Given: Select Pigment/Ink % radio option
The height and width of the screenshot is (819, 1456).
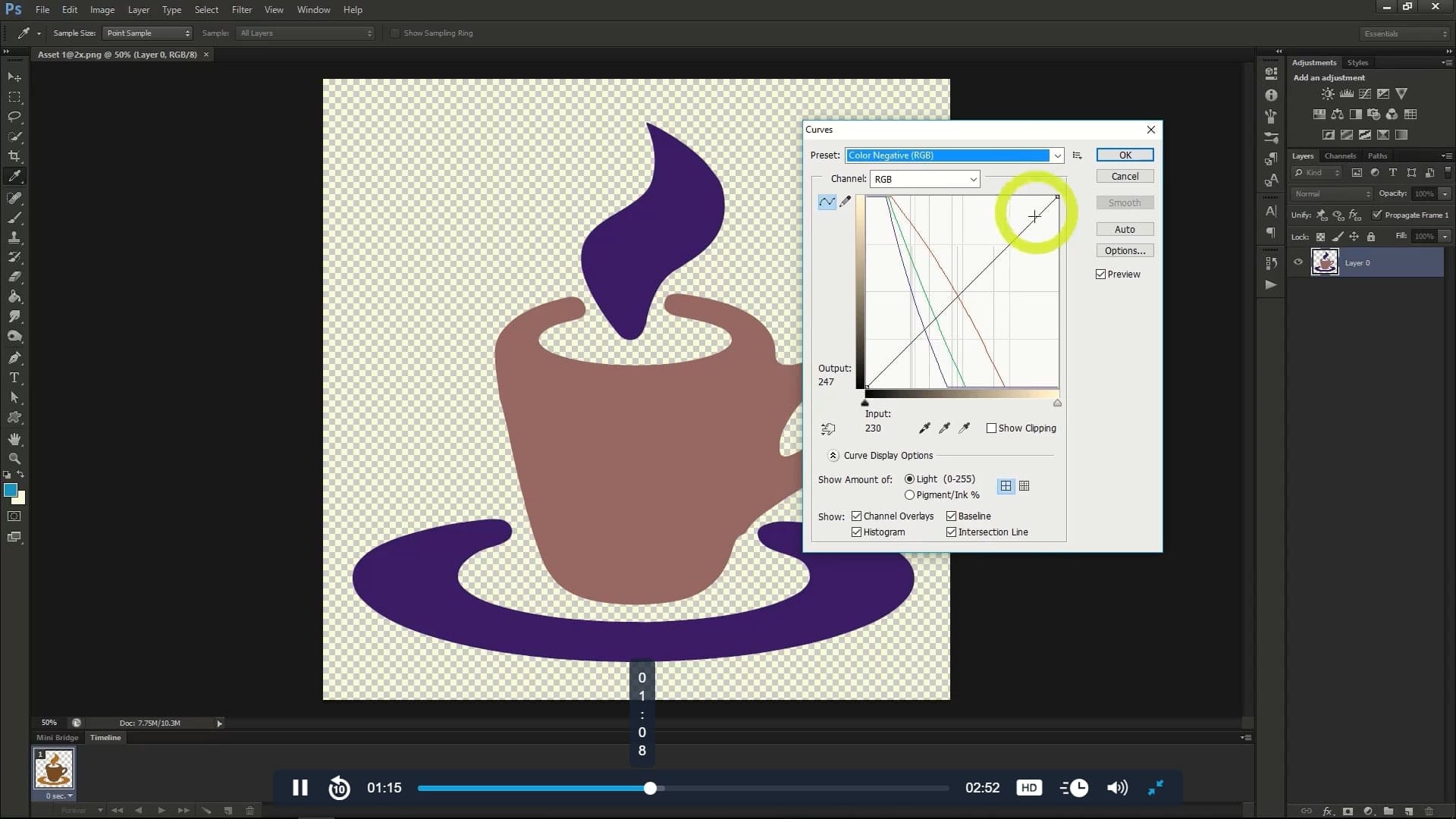Looking at the screenshot, I should pyautogui.click(x=909, y=495).
